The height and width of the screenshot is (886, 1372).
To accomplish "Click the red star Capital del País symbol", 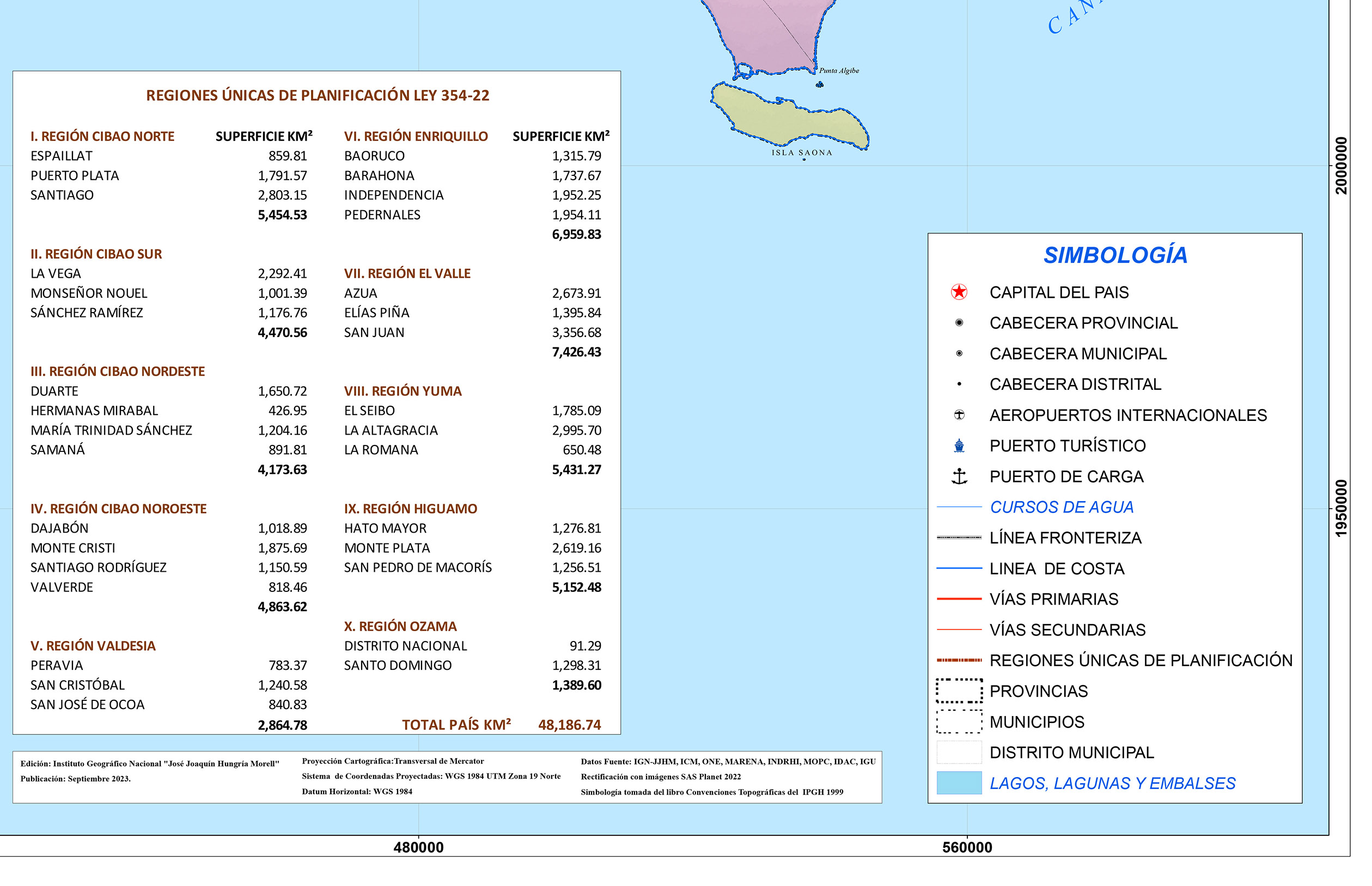I will 959,292.
